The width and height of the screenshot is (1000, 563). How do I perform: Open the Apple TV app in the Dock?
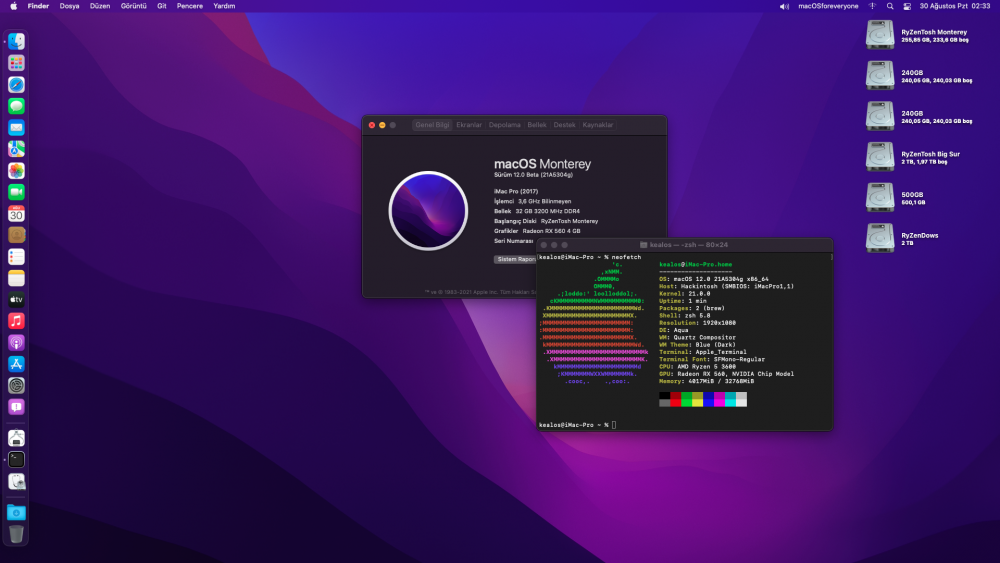tap(17, 300)
